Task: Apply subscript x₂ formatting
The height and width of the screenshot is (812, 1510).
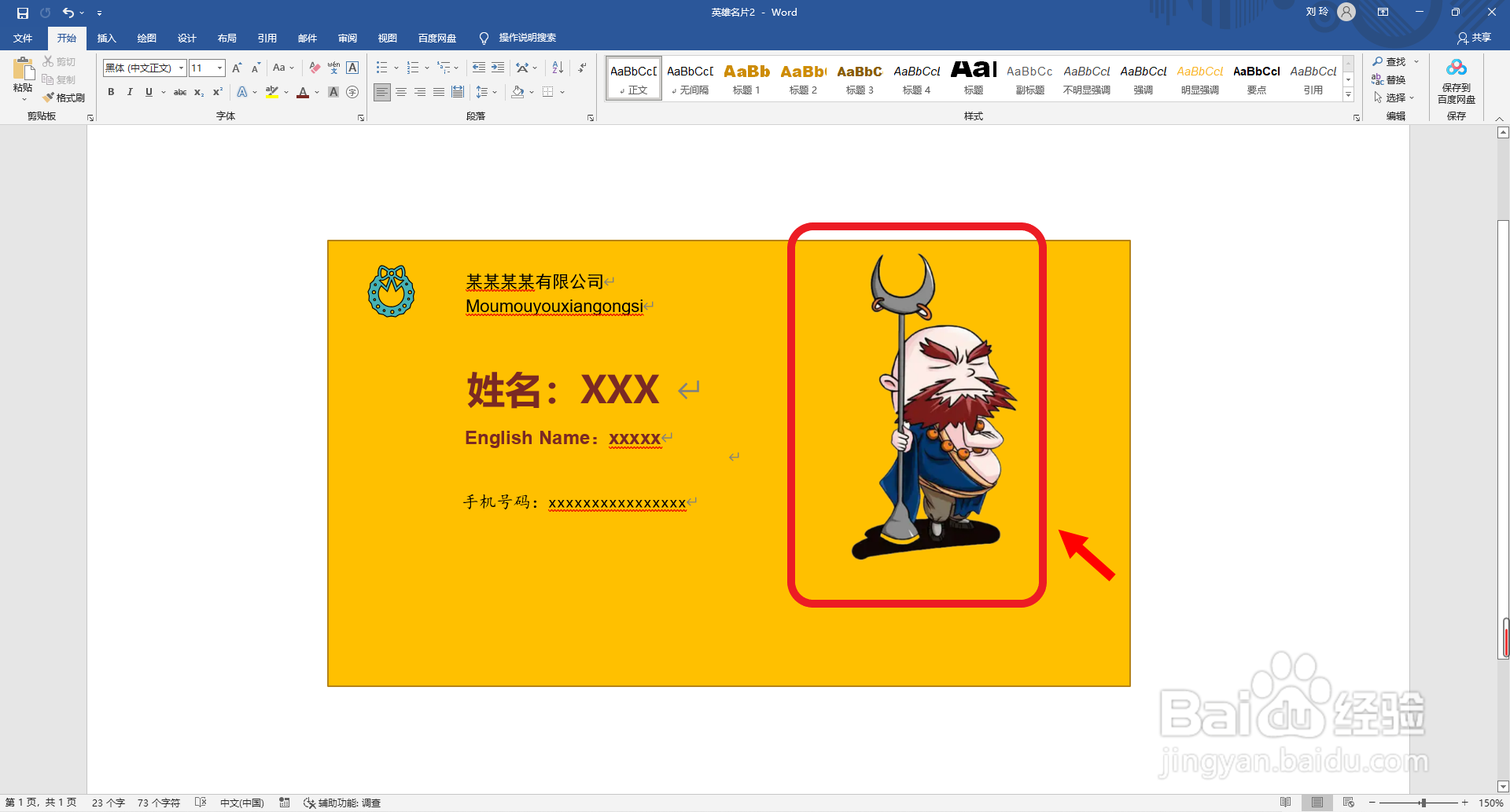Action: (199, 92)
